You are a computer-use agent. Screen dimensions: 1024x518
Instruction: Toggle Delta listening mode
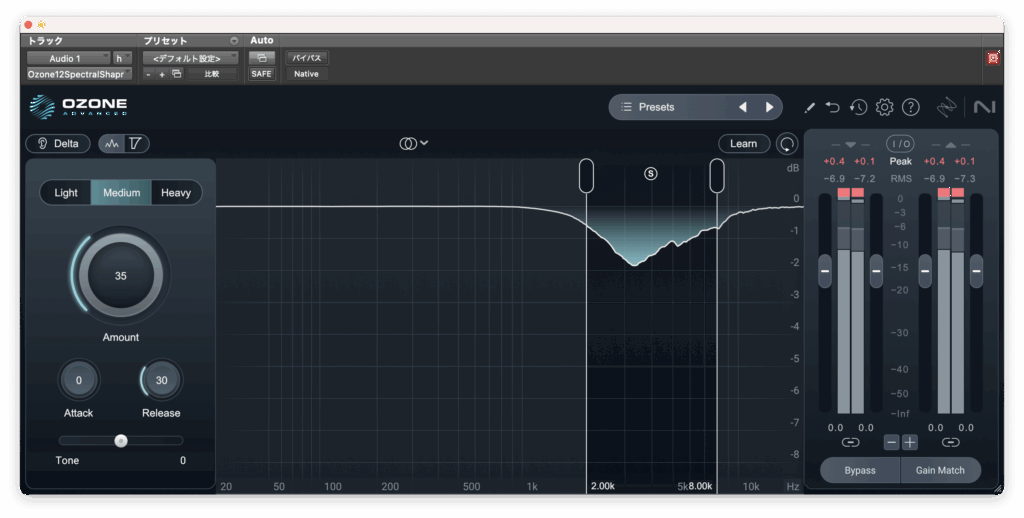click(58, 144)
